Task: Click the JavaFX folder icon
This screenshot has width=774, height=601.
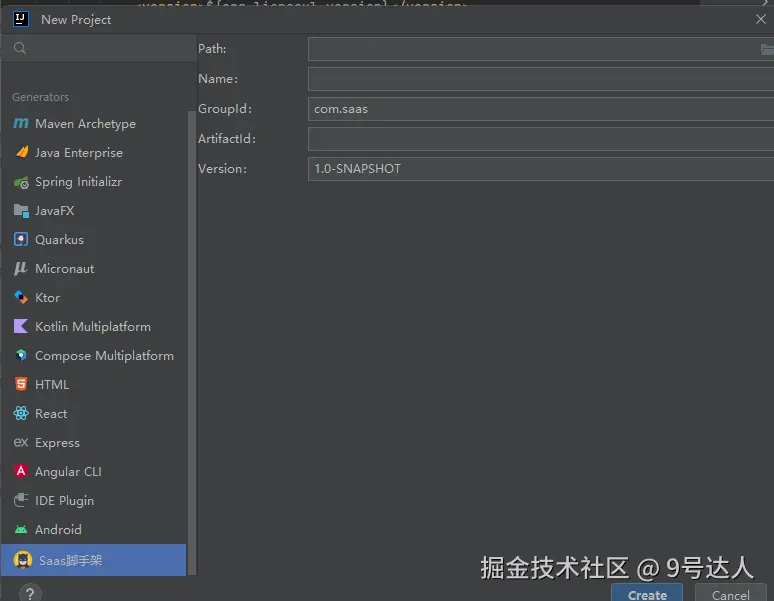Action: (21, 211)
